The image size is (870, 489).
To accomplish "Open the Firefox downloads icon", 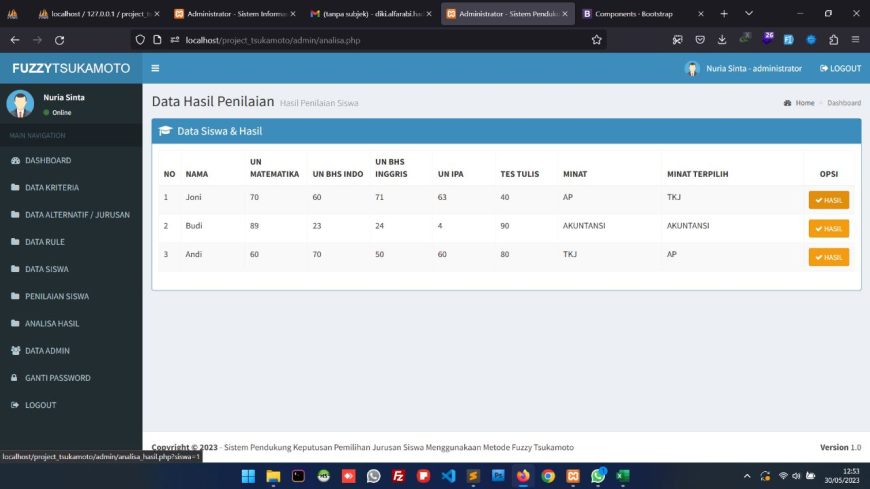I will 722,40.
